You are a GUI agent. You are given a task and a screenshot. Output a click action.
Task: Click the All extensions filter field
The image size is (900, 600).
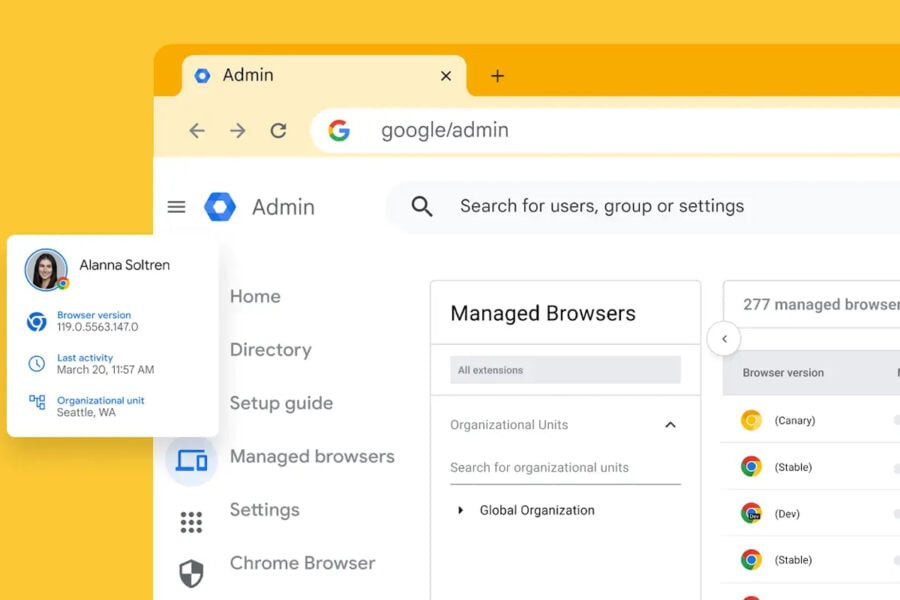pyautogui.click(x=565, y=370)
